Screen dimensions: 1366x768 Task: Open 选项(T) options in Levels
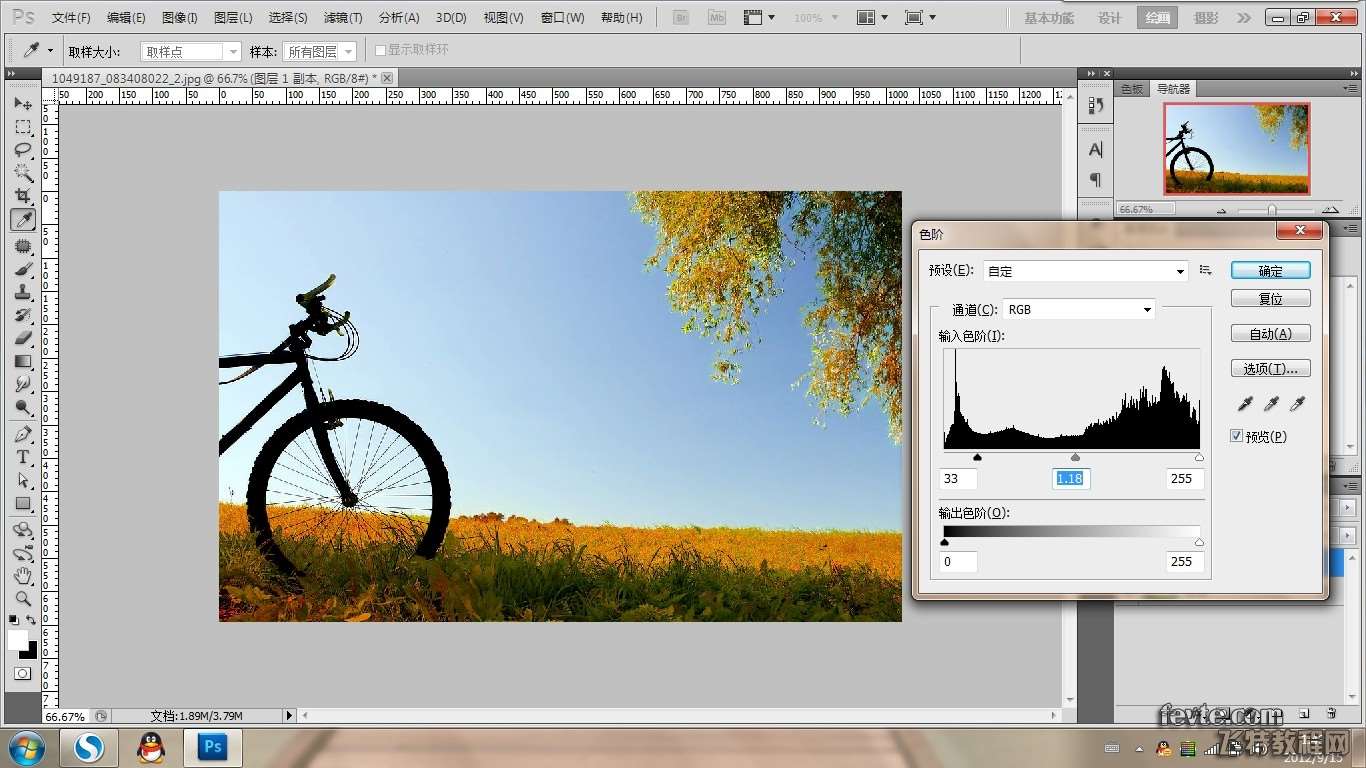(1271, 369)
